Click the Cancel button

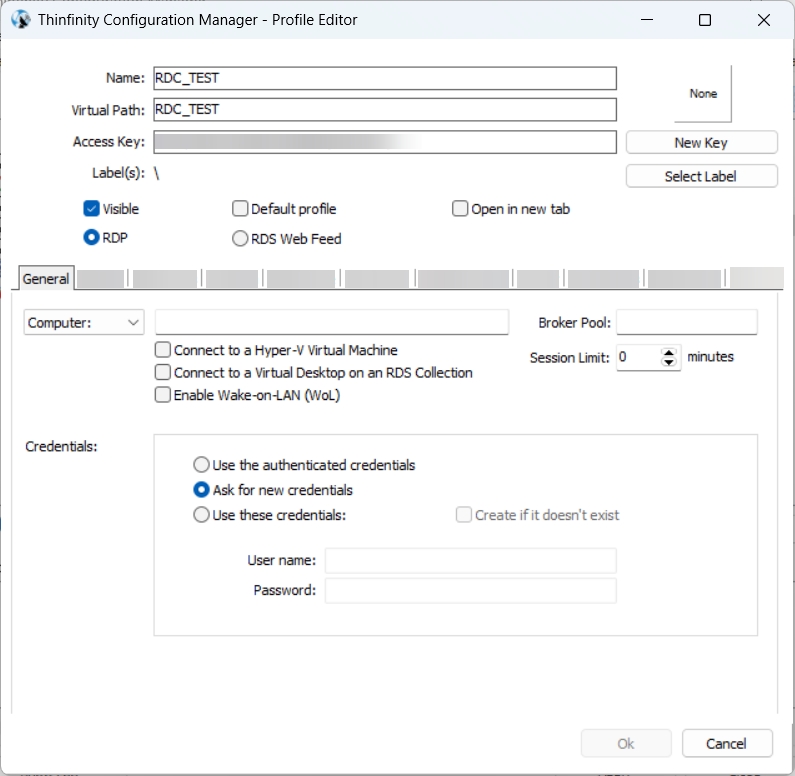click(x=727, y=743)
